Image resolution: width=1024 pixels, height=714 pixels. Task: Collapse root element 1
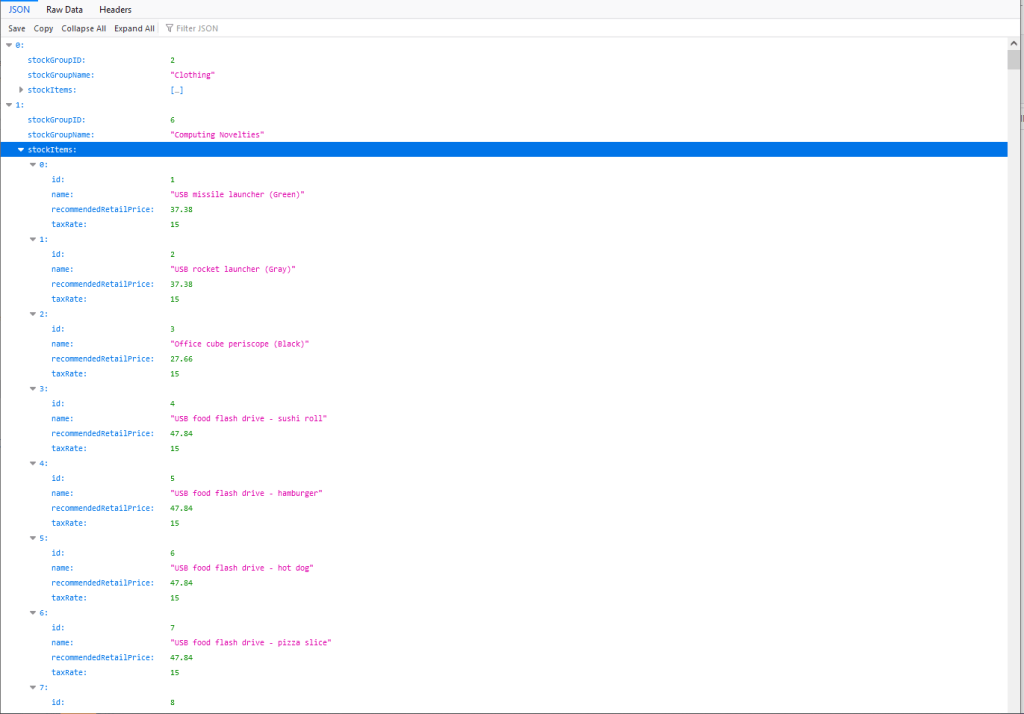(10, 105)
